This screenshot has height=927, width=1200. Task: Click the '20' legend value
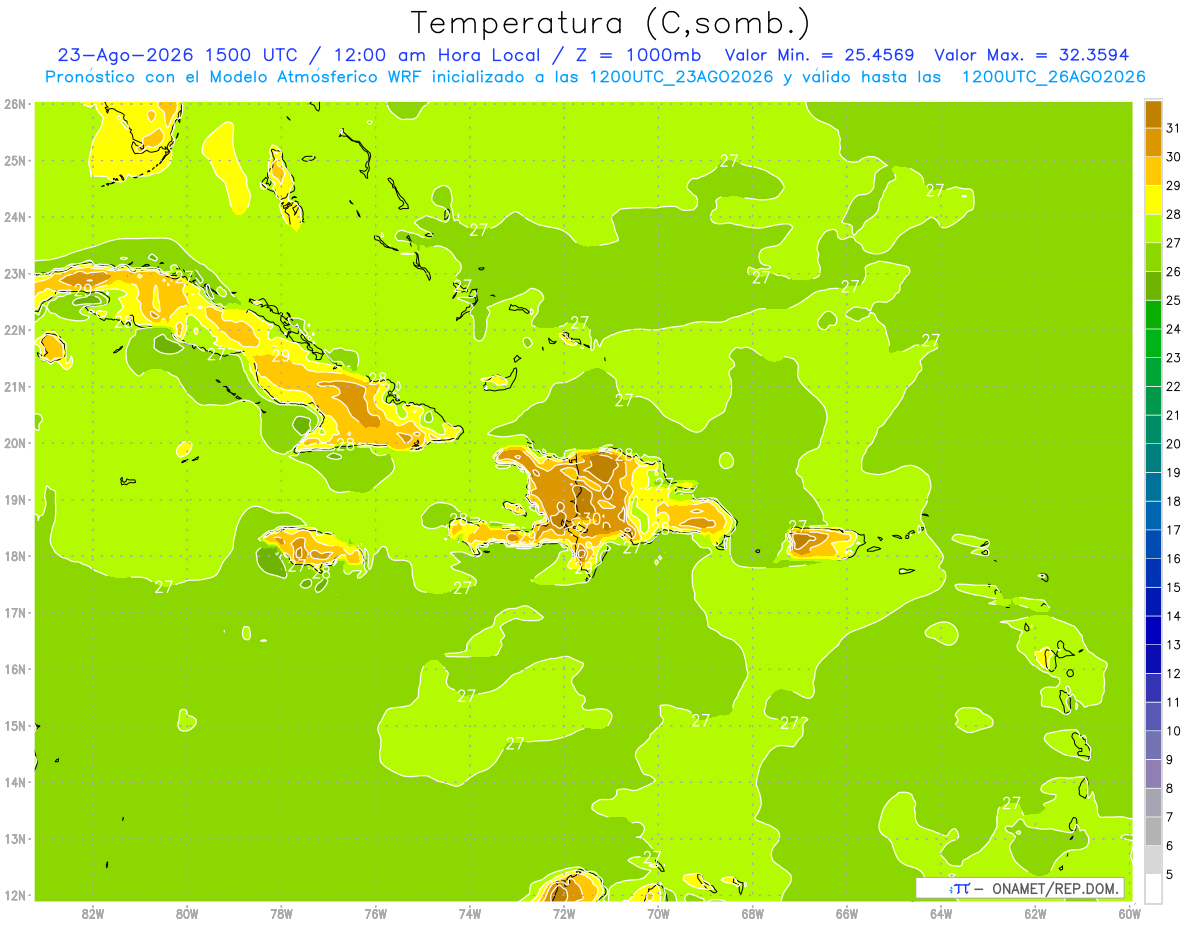pos(1173,444)
